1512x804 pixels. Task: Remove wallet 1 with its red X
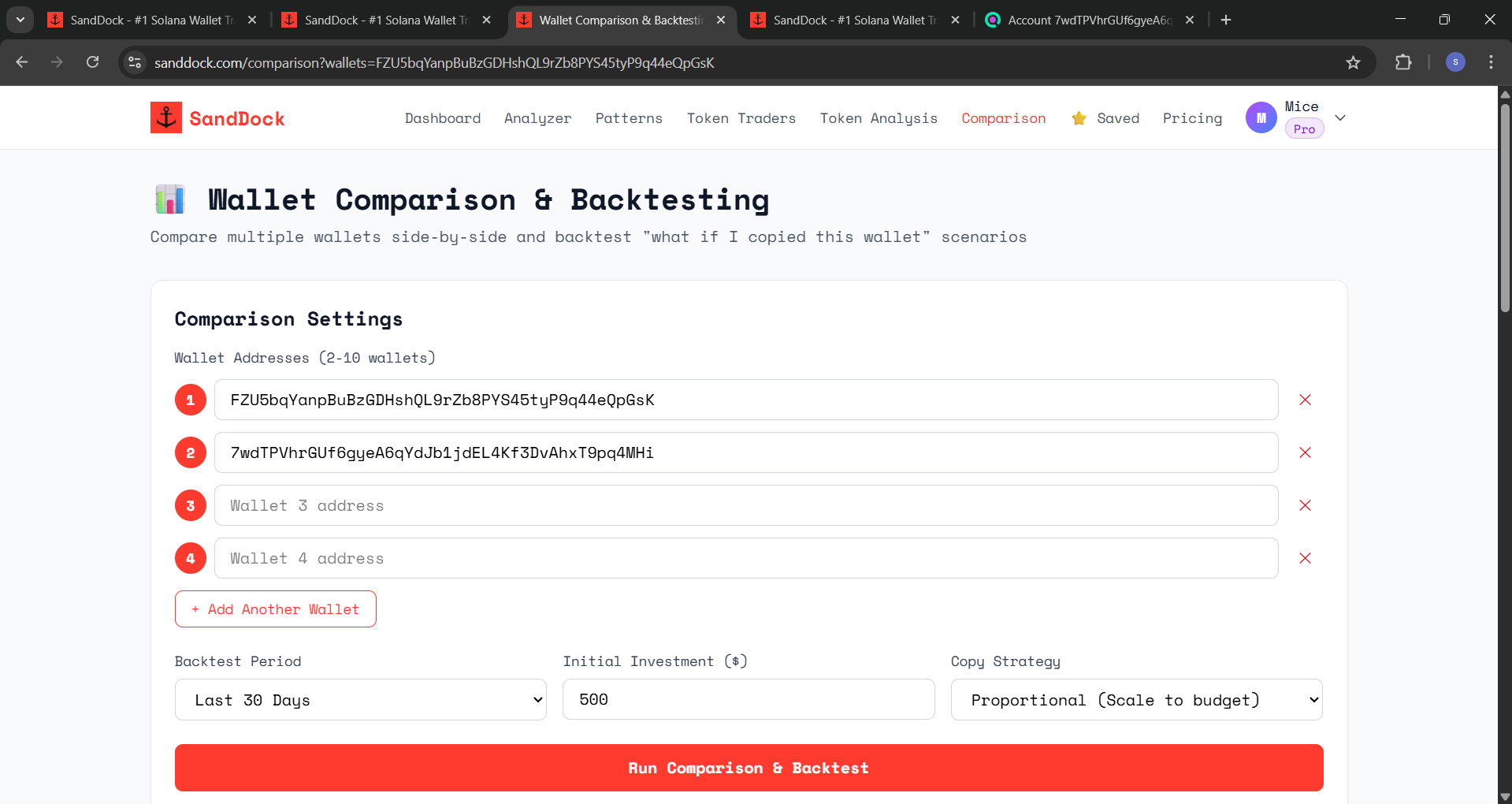[x=1305, y=400]
